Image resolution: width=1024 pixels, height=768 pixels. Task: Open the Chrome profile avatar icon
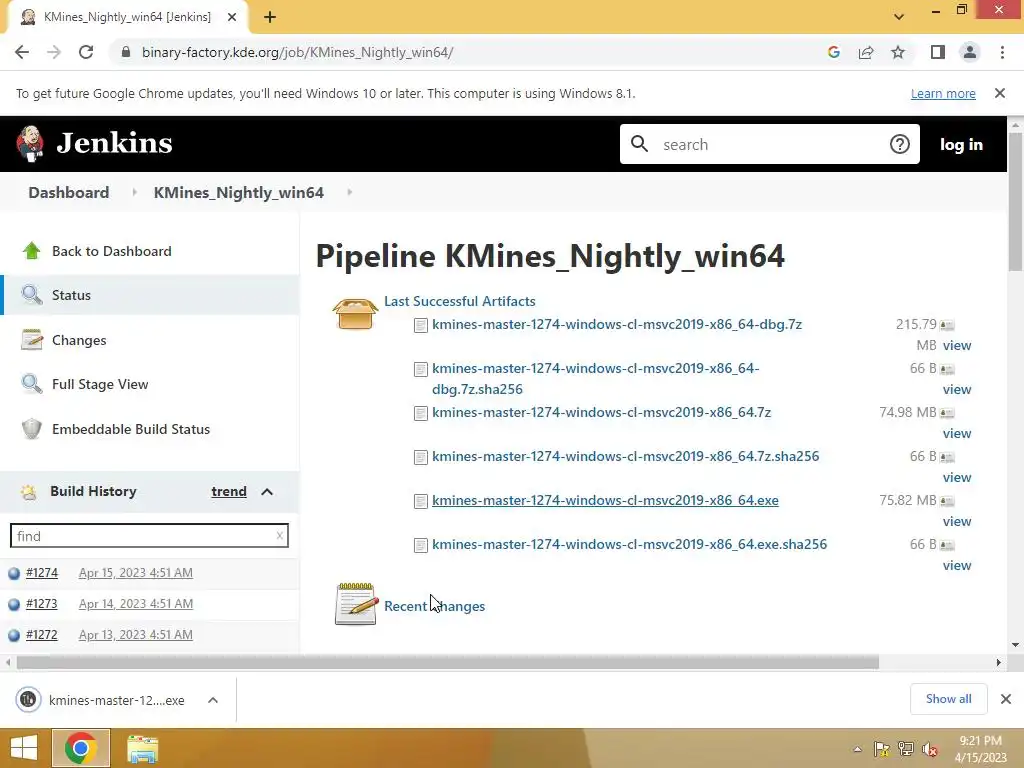tap(970, 52)
